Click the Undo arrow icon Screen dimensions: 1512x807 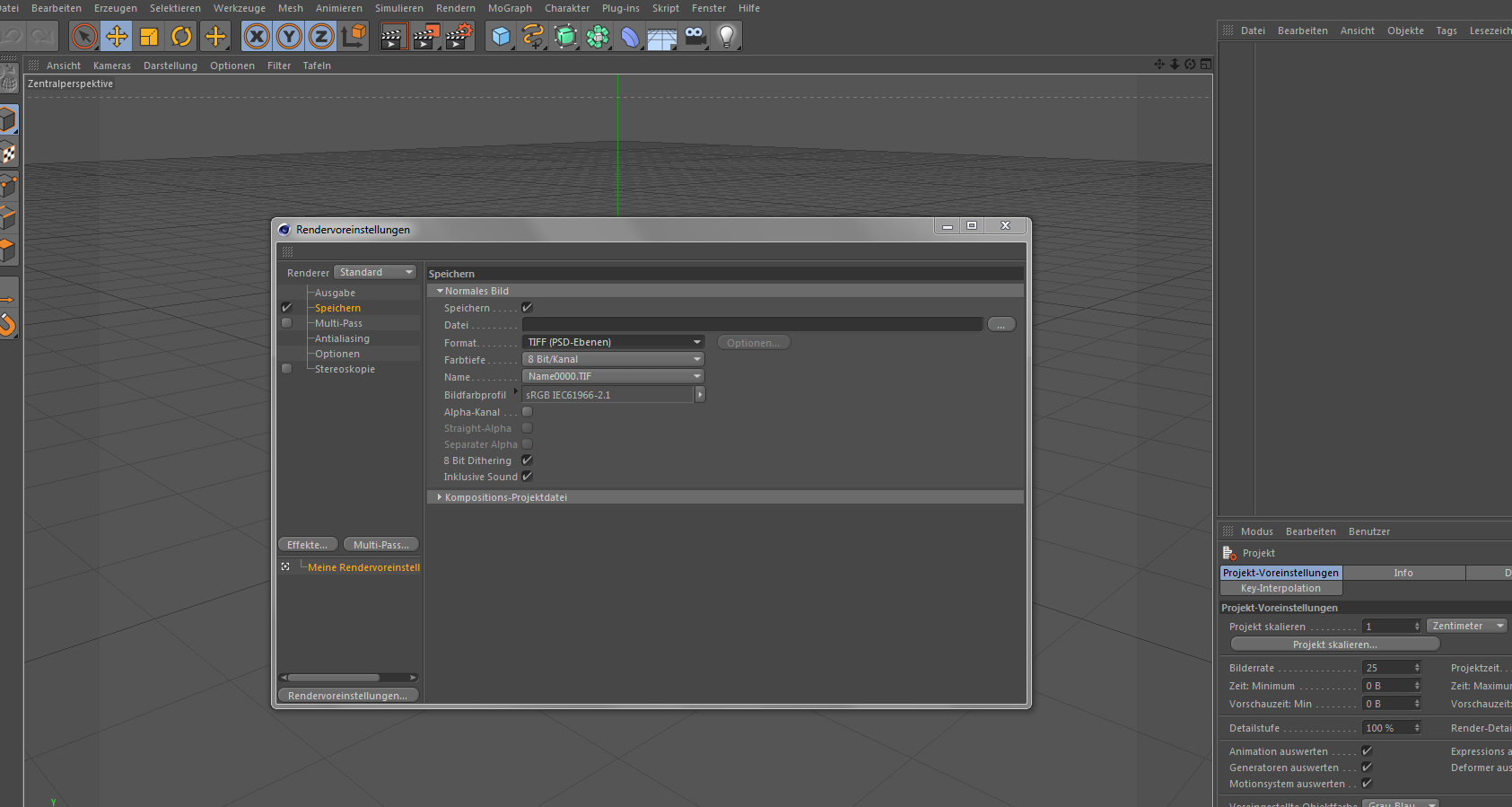12,37
